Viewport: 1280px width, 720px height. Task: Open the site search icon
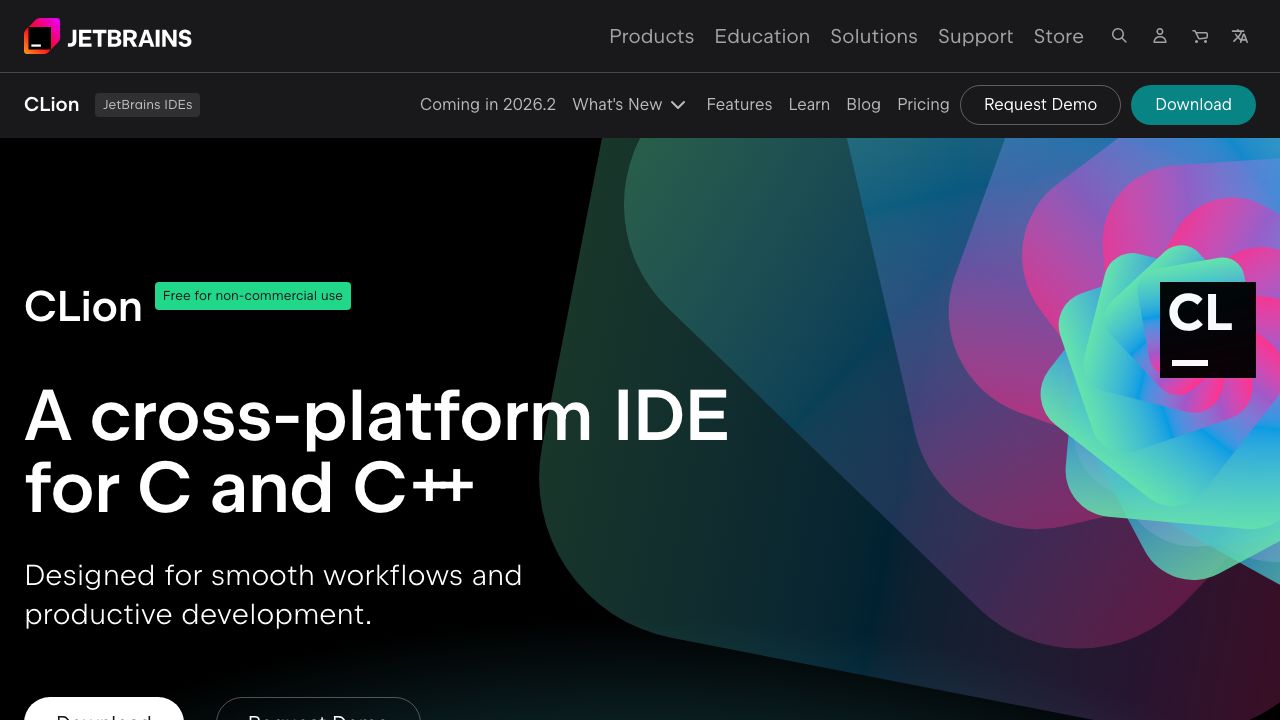point(1119,36)
